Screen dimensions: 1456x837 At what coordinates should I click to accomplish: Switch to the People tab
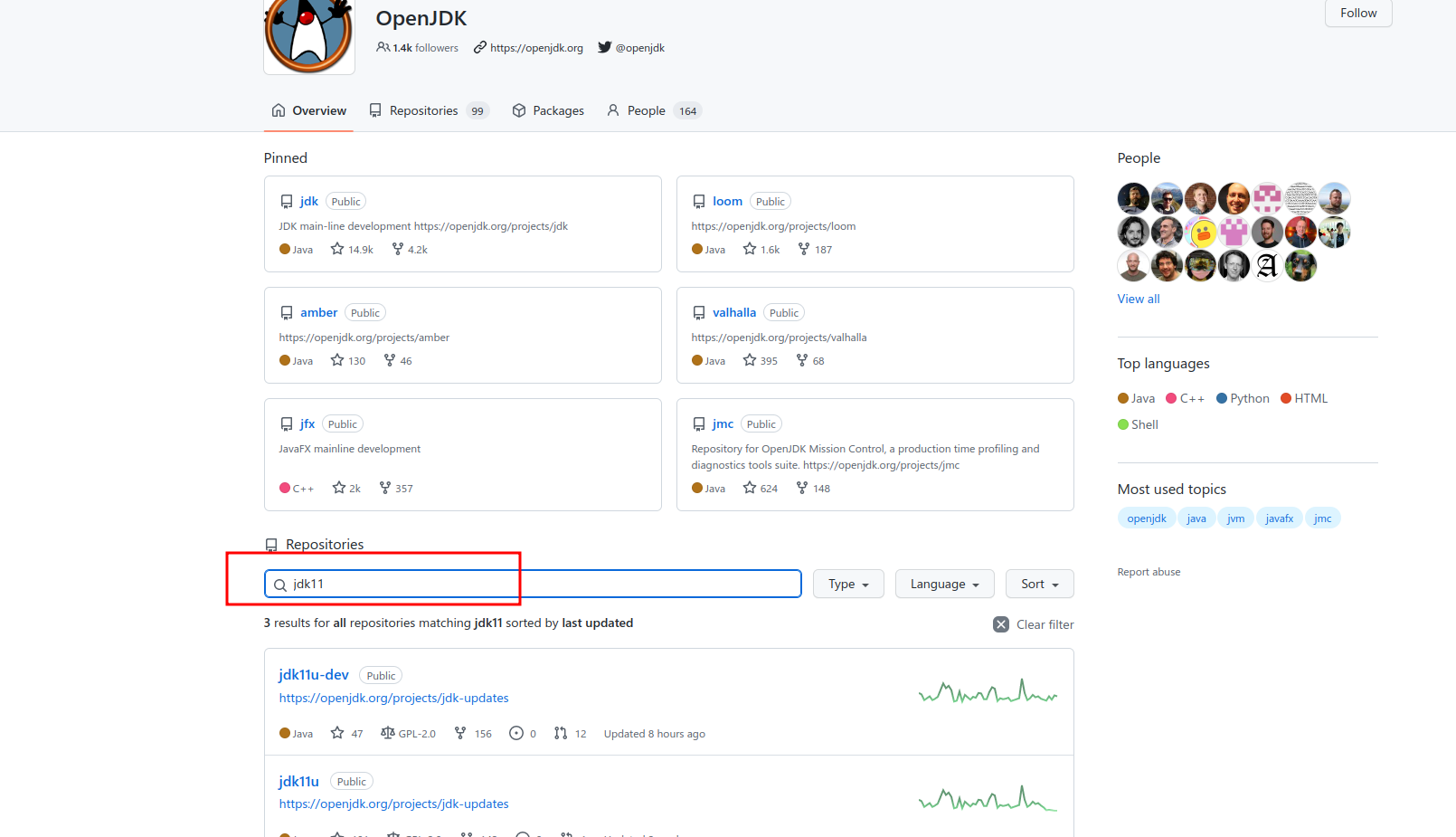(654, 110)
